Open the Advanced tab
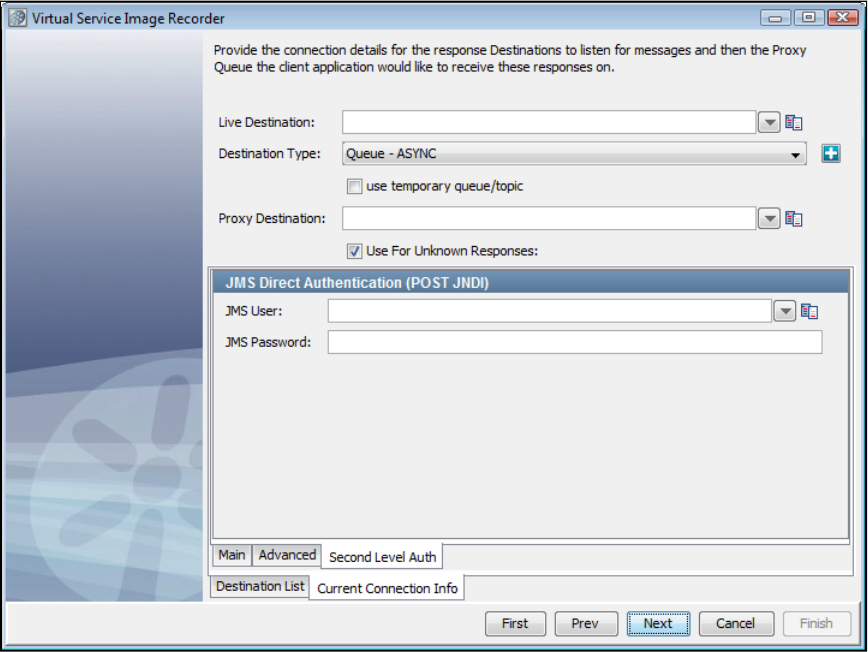 [x=287, y=555]
